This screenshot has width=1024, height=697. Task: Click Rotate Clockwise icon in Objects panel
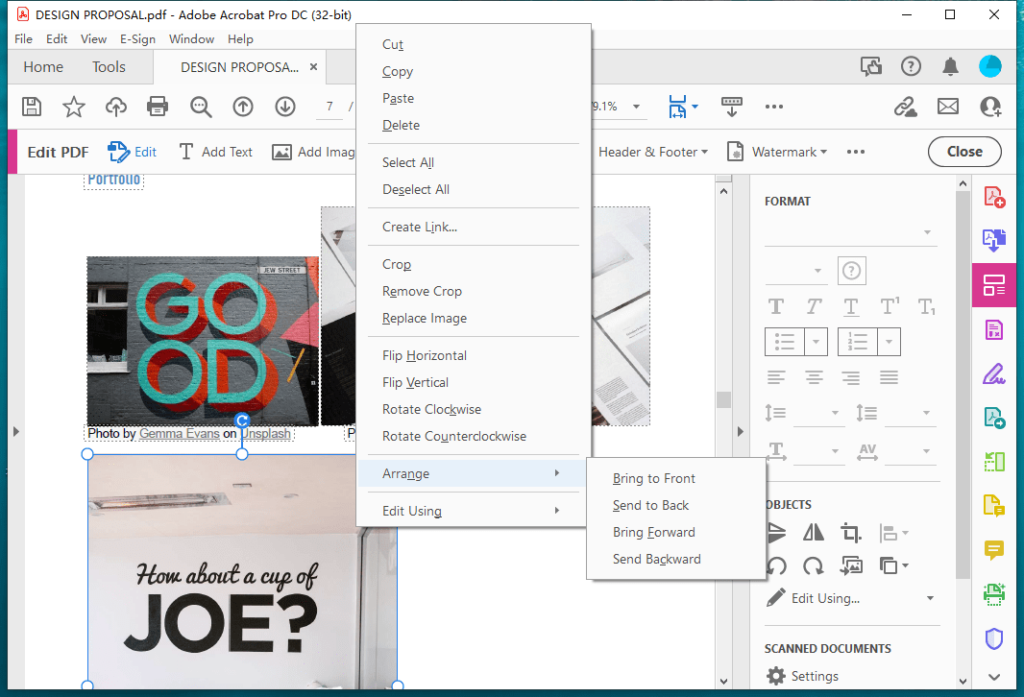point(813,566)
